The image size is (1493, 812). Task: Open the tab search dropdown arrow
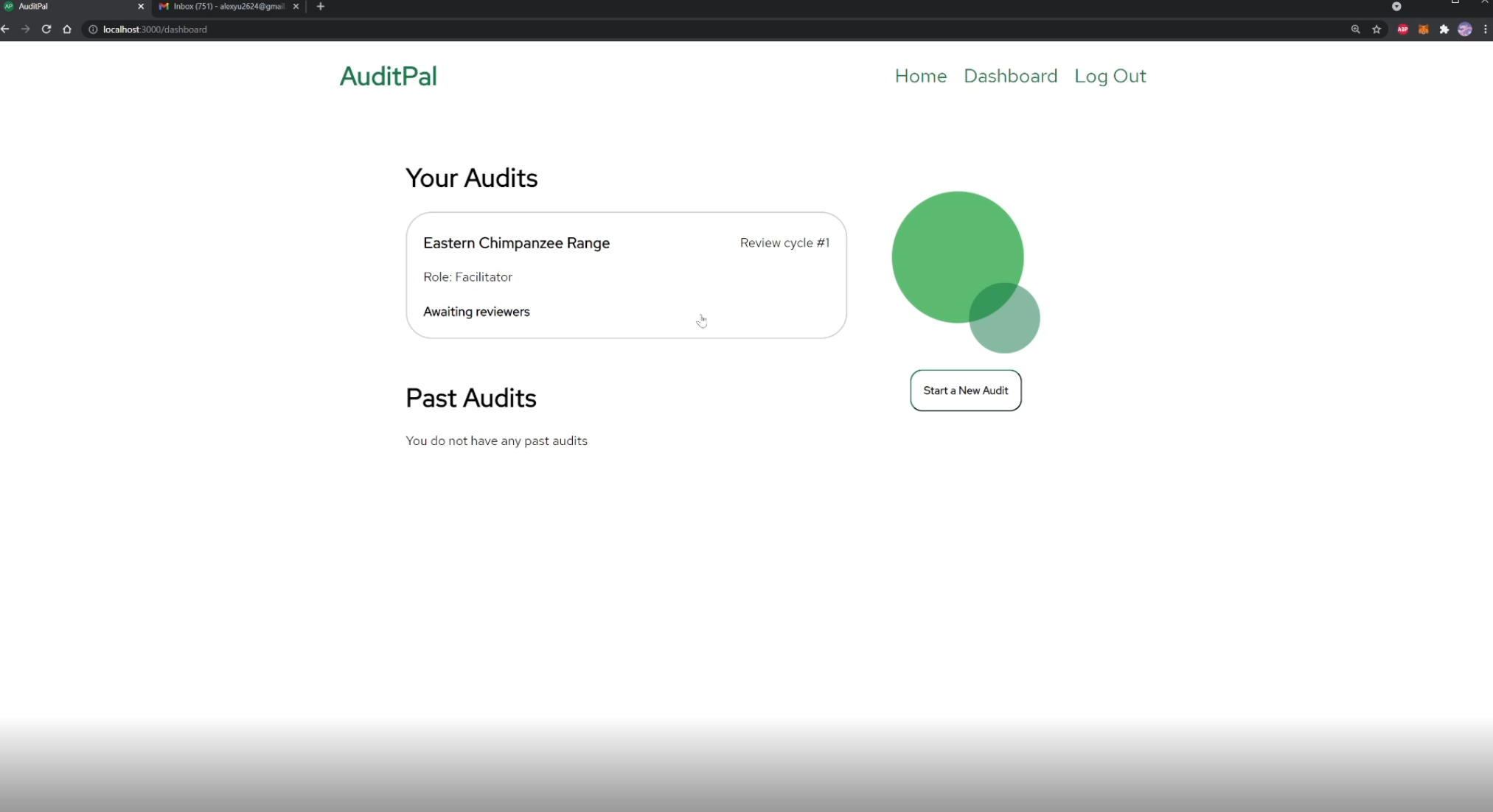(x=1396, y=7)
